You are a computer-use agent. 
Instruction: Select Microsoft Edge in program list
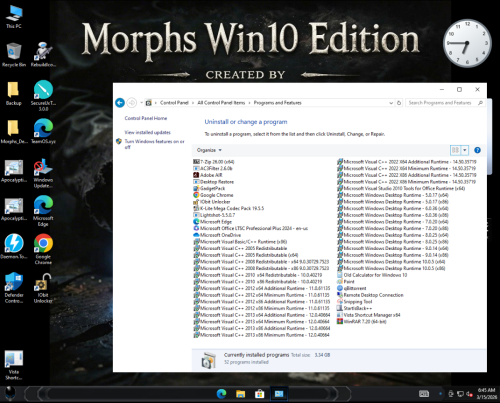click(x=212, y=222)
